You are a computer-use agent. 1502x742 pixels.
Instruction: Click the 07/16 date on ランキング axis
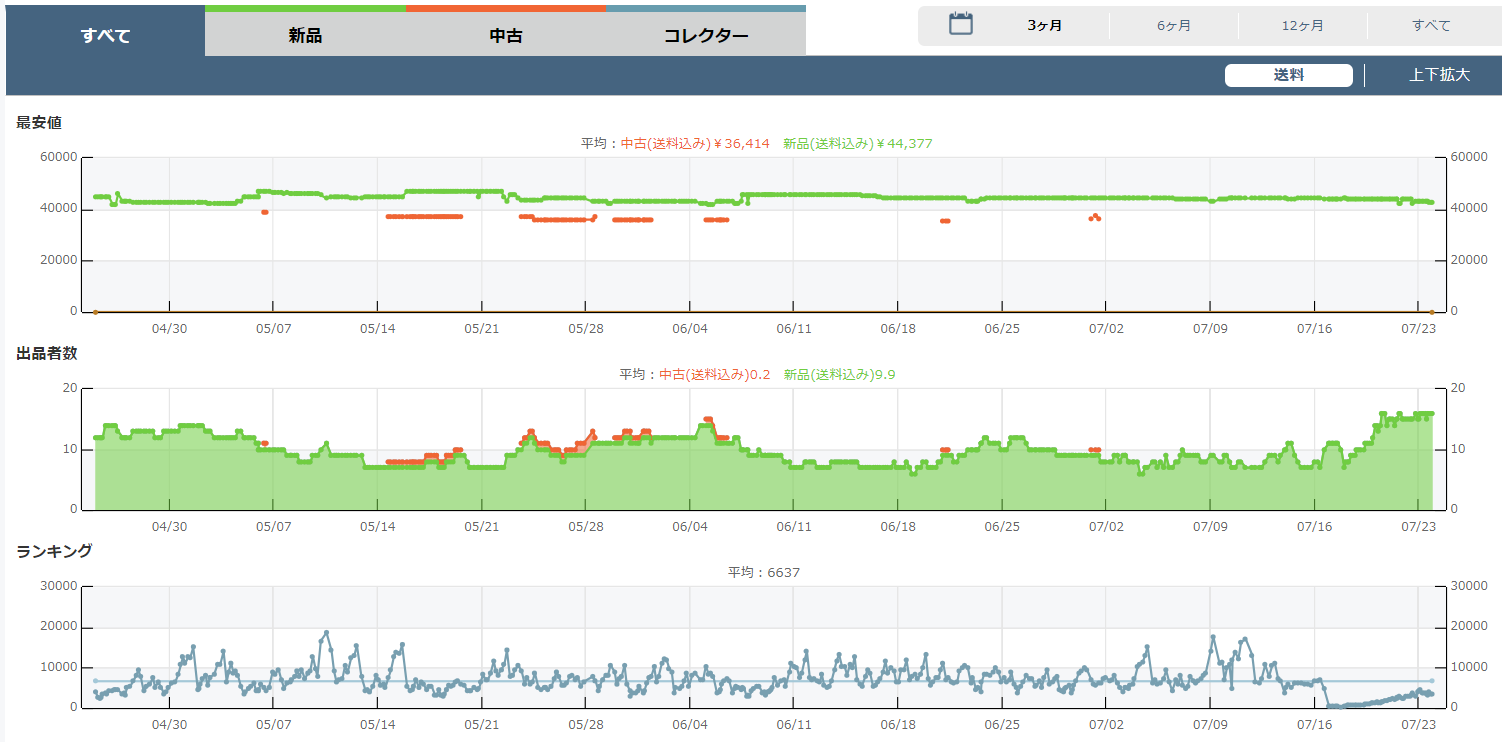(1314, 724)
